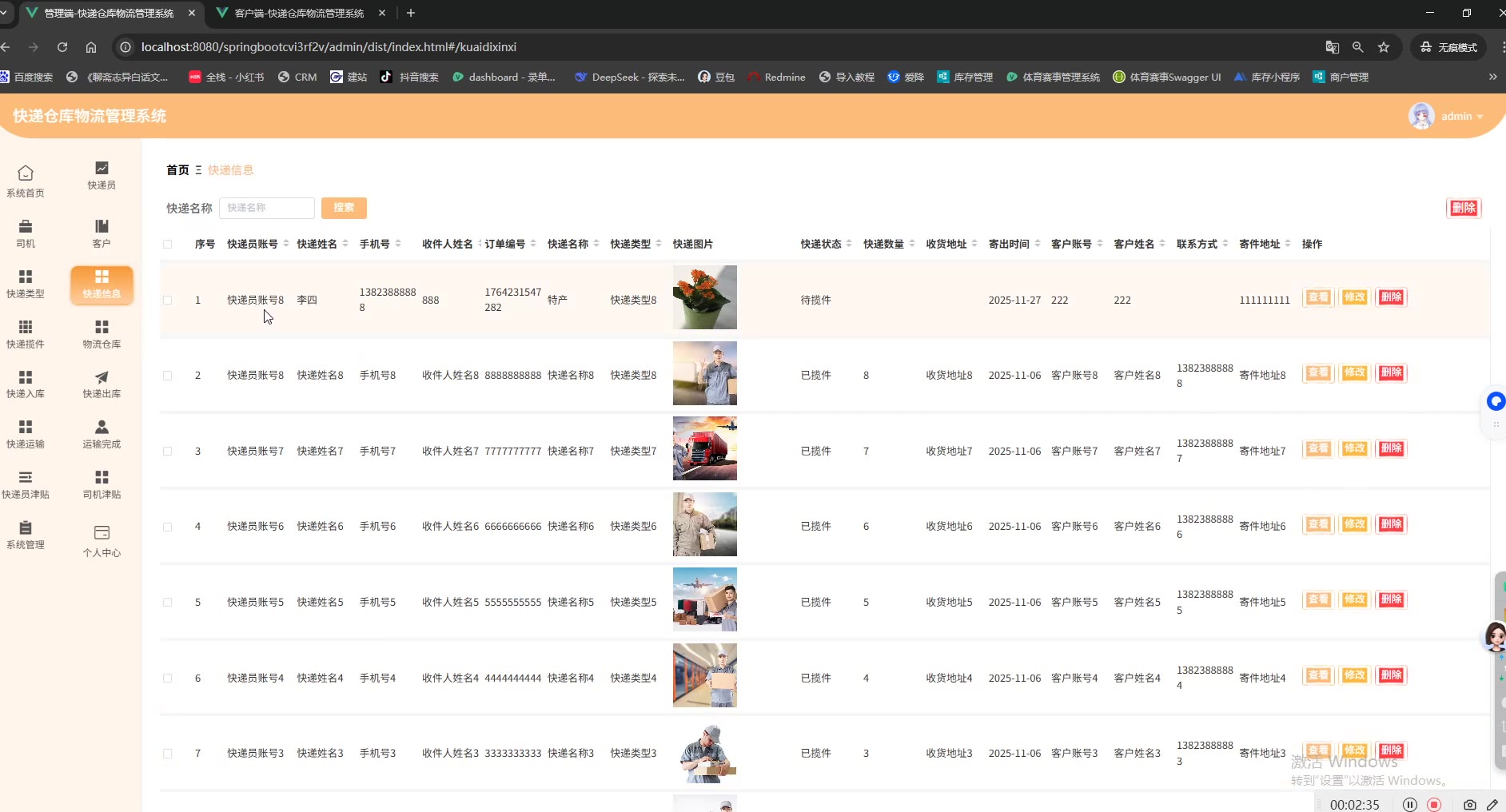Click the translate page icon in address bar
This screenshot has width=1506, height=812.
[1332, 47]
